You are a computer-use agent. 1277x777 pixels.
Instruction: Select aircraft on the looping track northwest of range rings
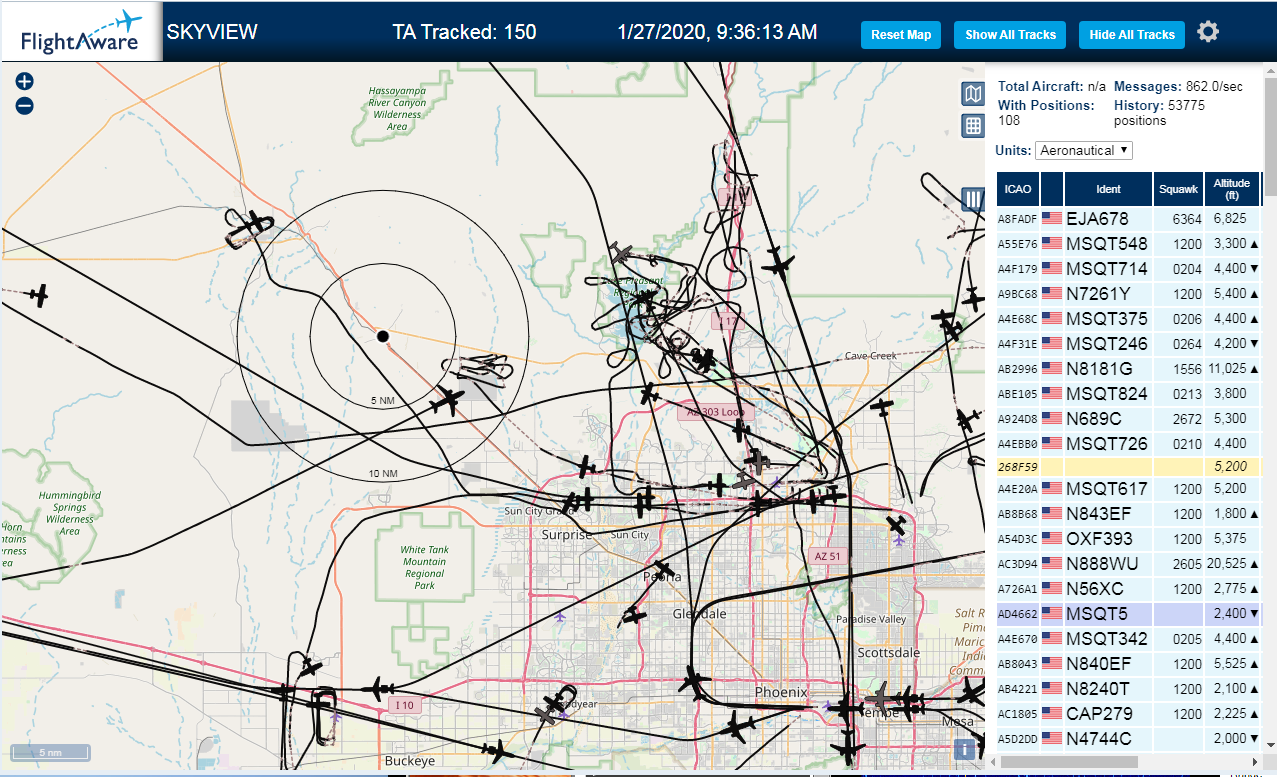click(x=259, y=223)
